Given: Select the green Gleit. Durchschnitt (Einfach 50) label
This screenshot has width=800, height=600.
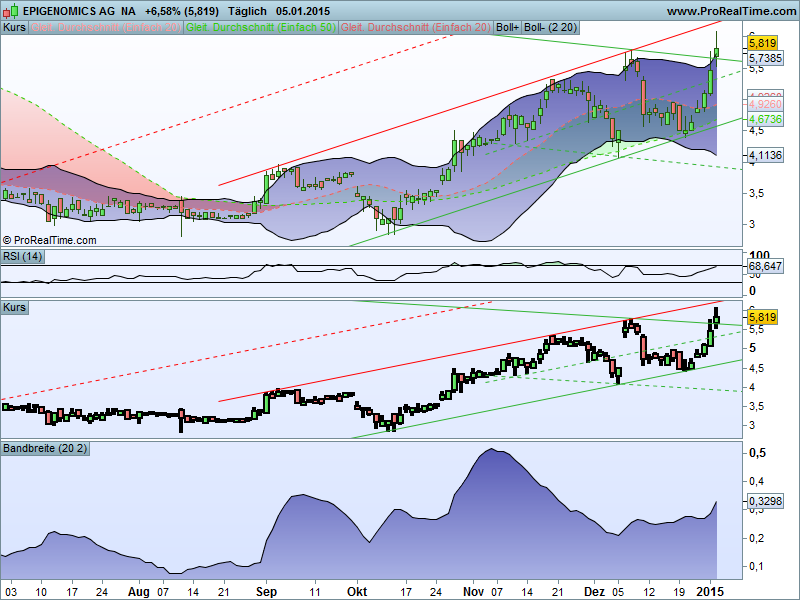Looking at the screenshot, I should tap(261, 27).
